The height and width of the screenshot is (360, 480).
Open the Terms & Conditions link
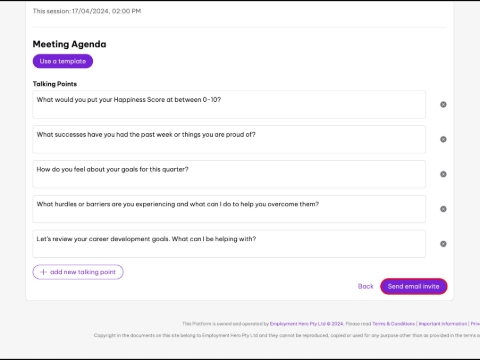pyautogui.click(x=393, y=324)
